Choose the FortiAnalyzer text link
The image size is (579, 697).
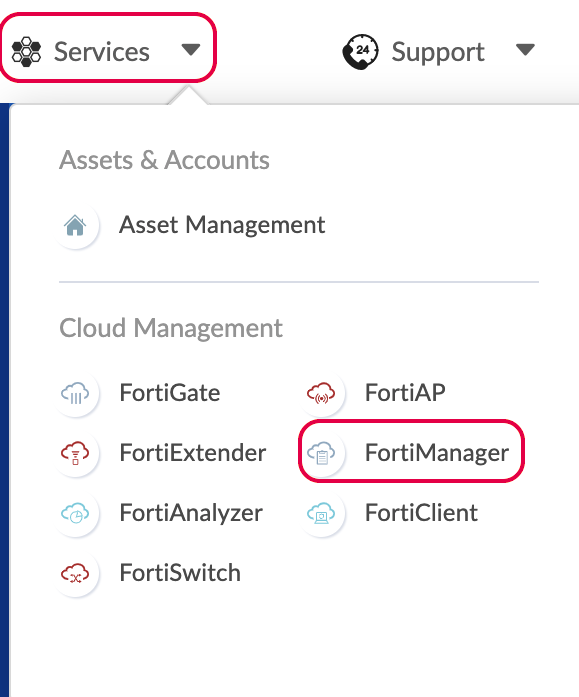click(191, 513)
